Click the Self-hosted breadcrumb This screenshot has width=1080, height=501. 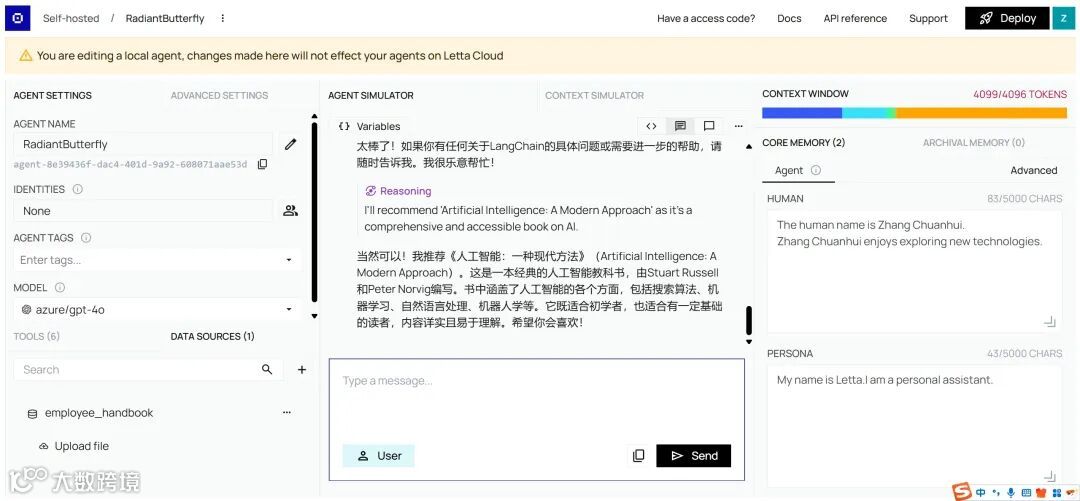[x=71, y=19]
